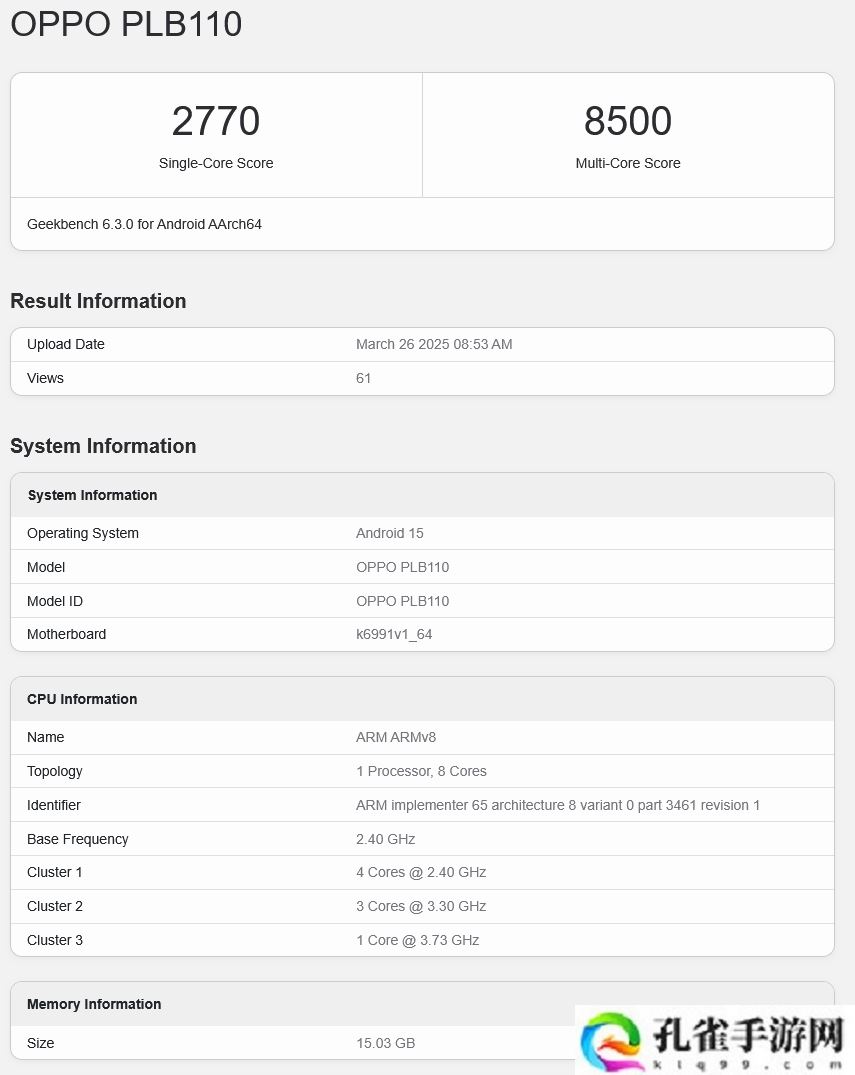Image resolution: width=855 pixels, height=1075 pixels.
Task: Select the ARM implementer 65 identifier string
Action: click(557, 805)
